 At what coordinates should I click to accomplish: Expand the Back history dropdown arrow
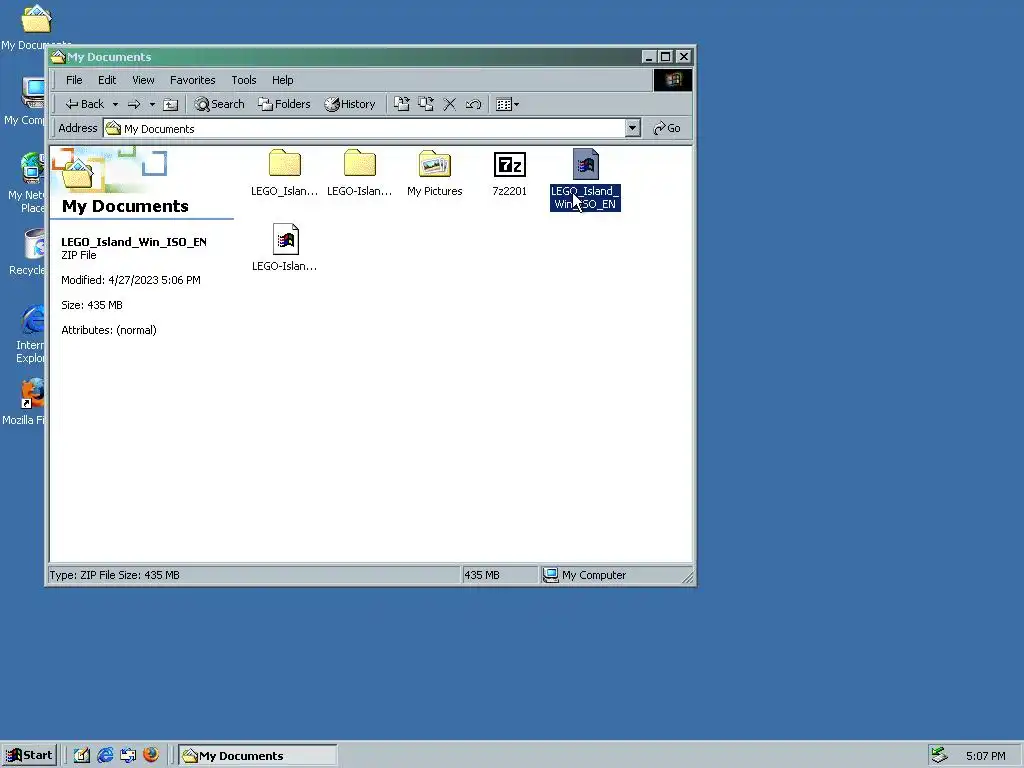click(x=115, y=104)
